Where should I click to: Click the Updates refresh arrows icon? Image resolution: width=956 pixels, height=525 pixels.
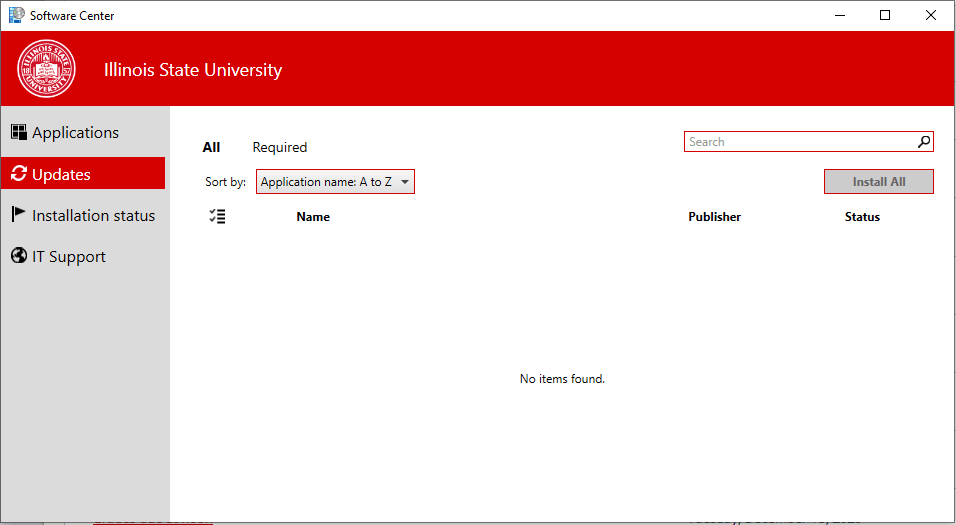pos(19,173)
